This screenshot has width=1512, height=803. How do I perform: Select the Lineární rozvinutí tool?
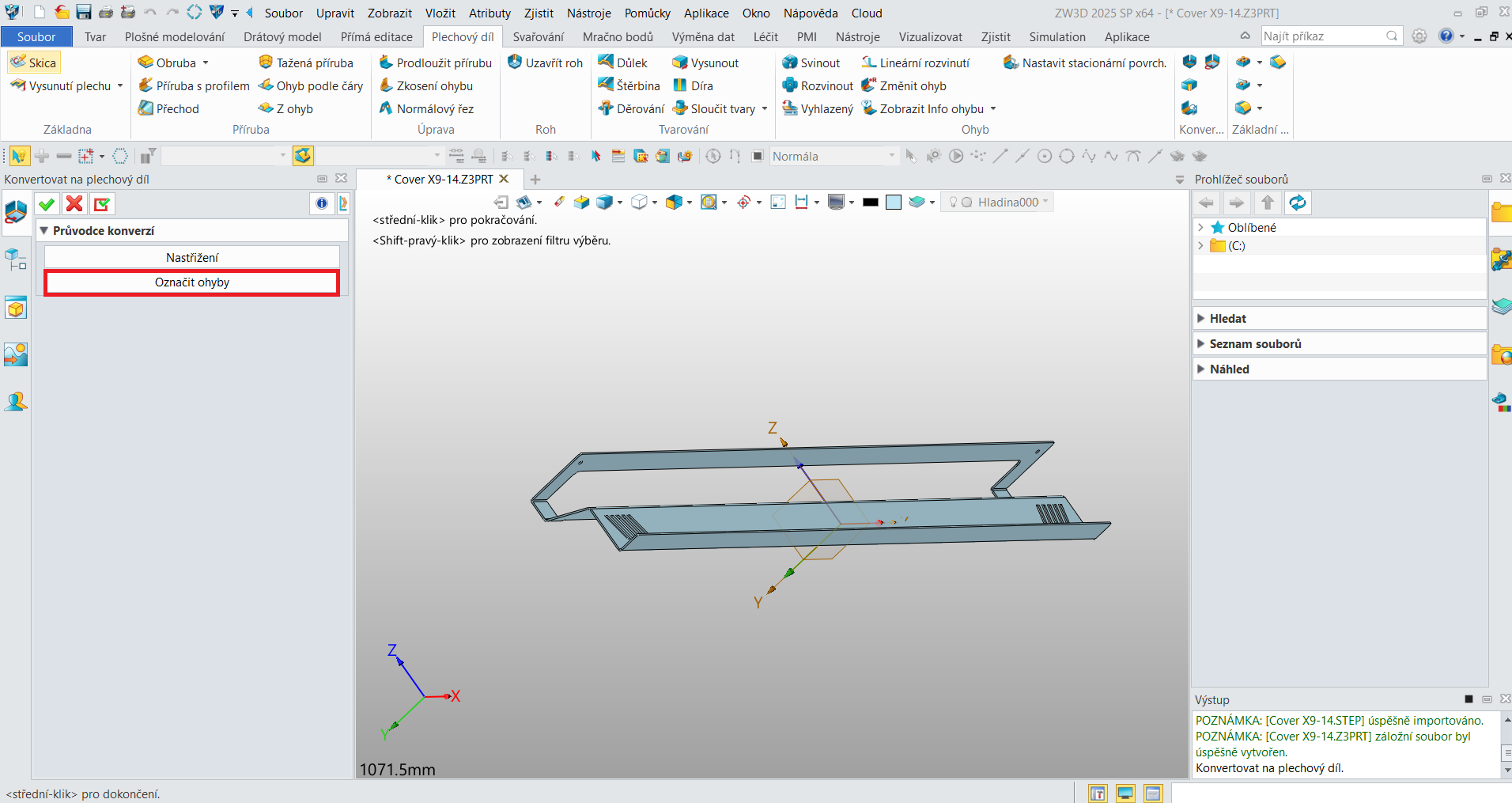916,62
